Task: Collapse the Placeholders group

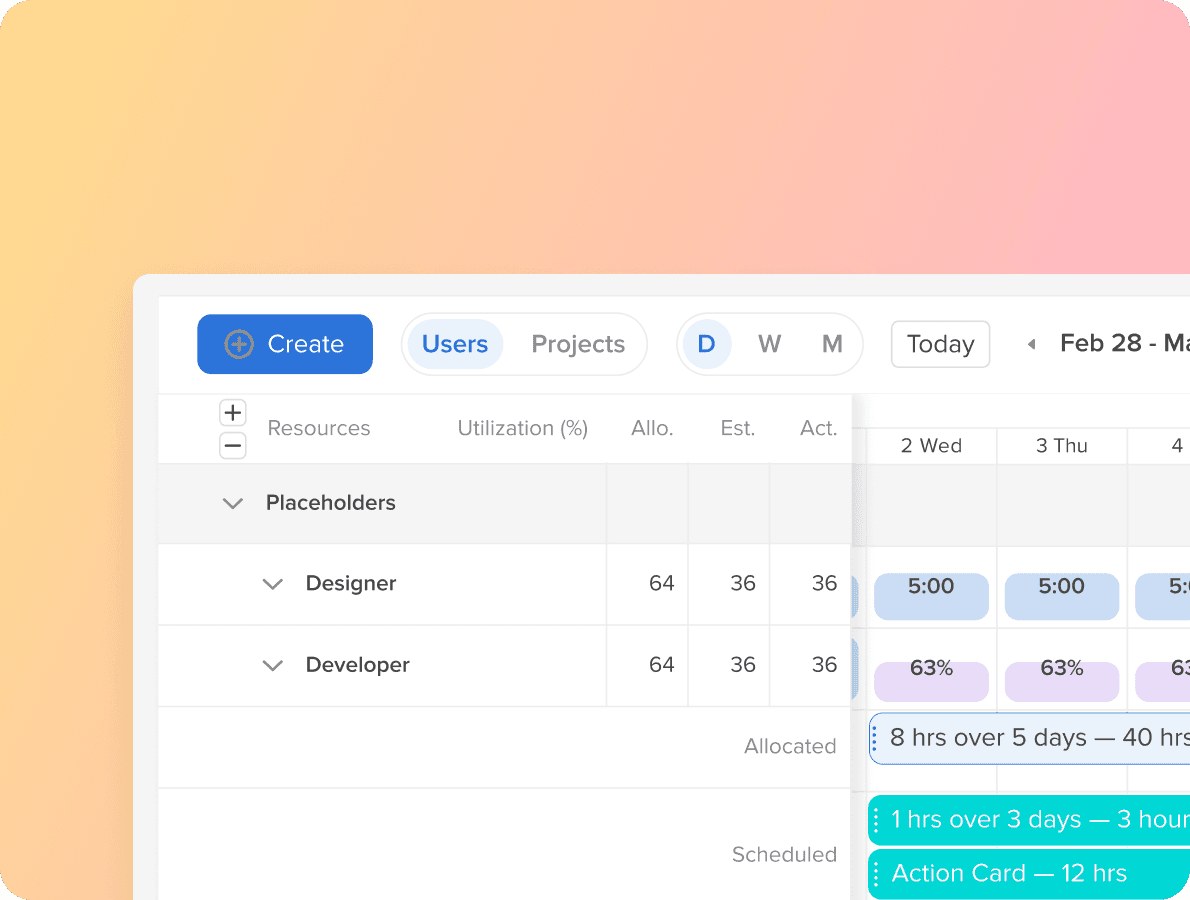Action: [x=233, y=503]
